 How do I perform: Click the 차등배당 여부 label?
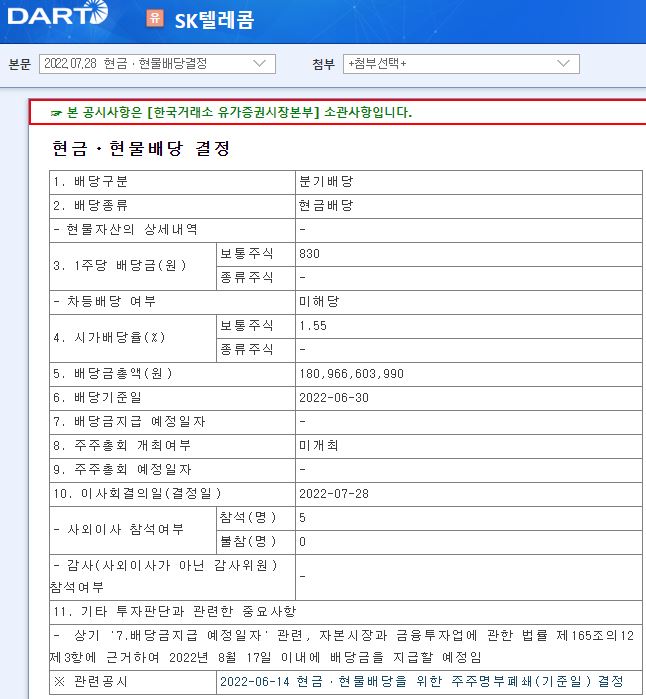coord(104,302)
